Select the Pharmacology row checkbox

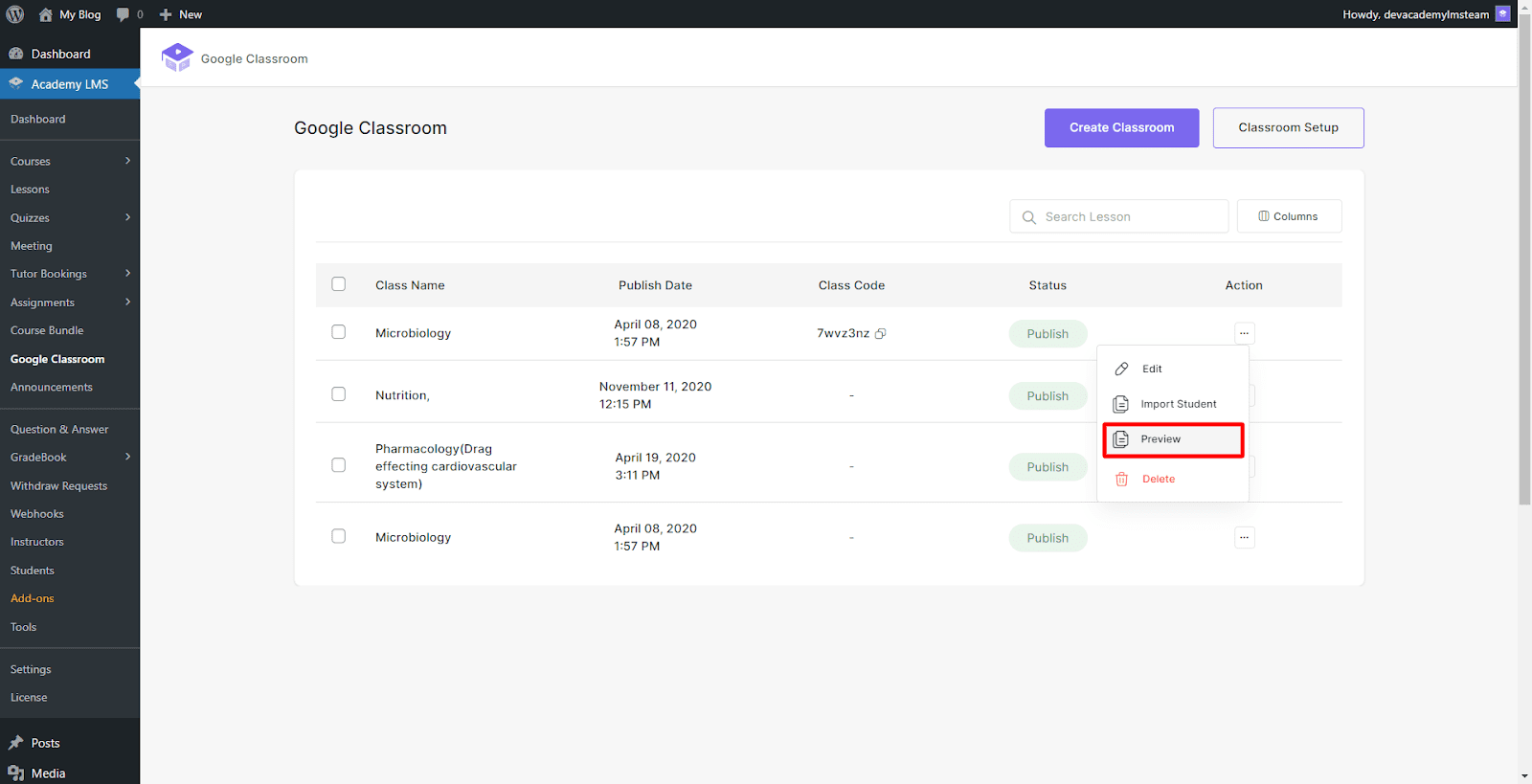click(338, 465)
